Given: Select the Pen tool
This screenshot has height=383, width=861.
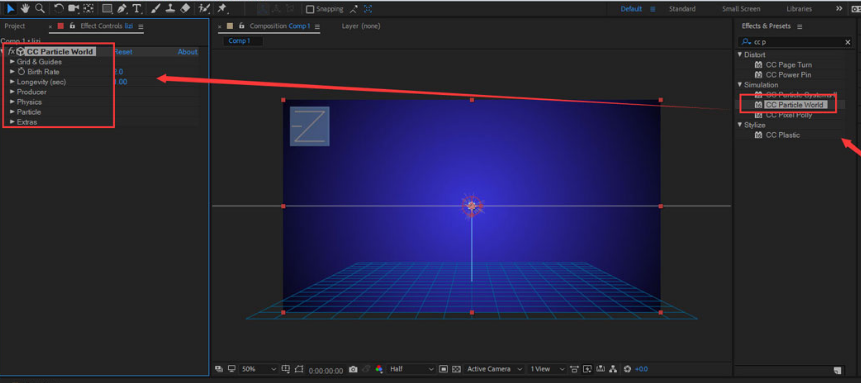Looking at the screenshot, I should coord(122,9).
